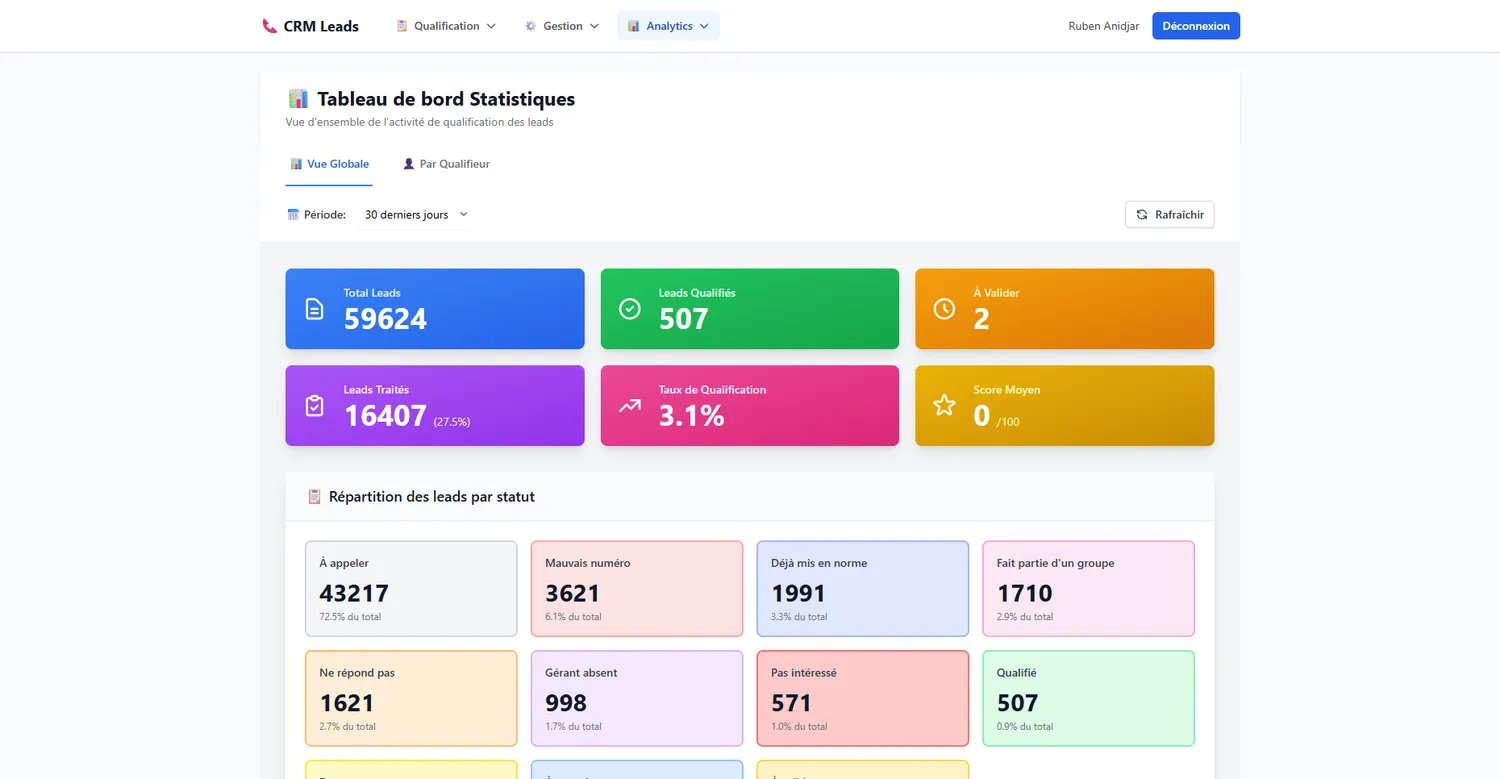Screen dimensions: 1500x779
Task: Select the Taux de Qualification 3.1% card
Action: point(750,406)
